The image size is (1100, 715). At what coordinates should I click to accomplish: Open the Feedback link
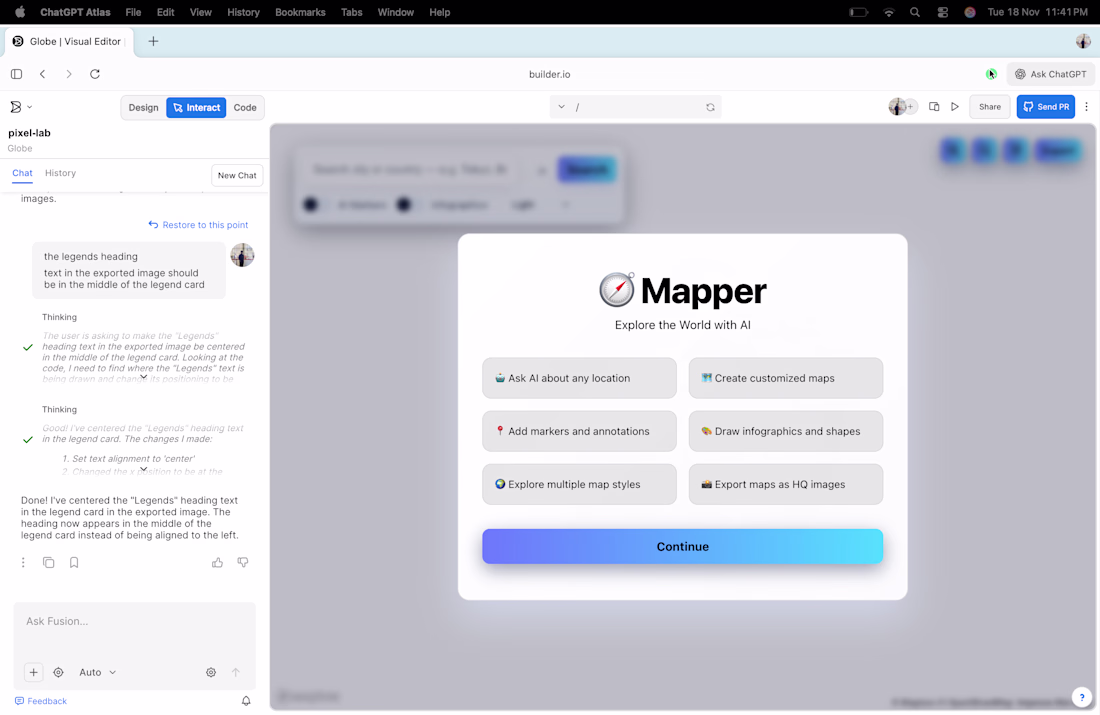[x=41, y=701]
